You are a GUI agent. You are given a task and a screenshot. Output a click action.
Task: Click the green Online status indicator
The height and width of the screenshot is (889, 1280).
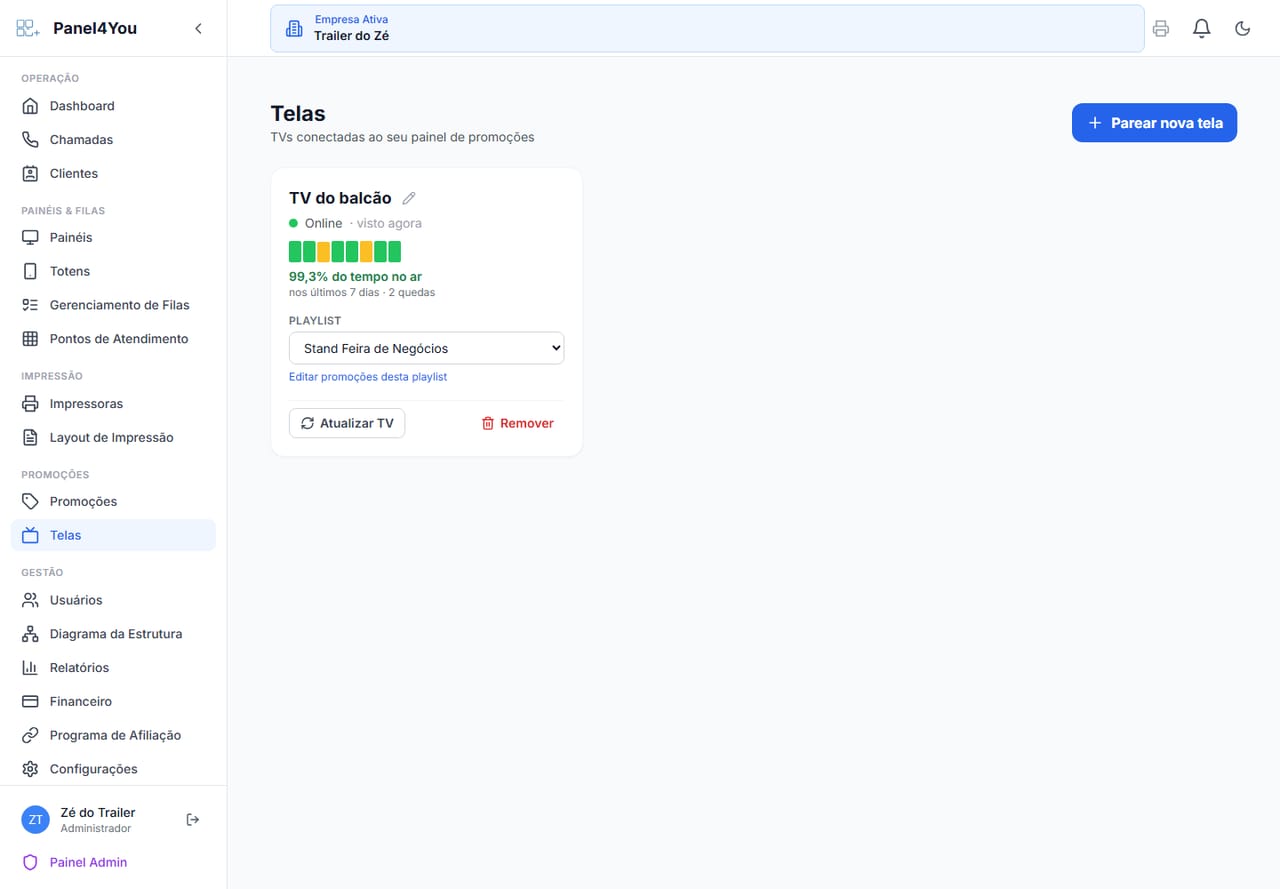(294, 223)
